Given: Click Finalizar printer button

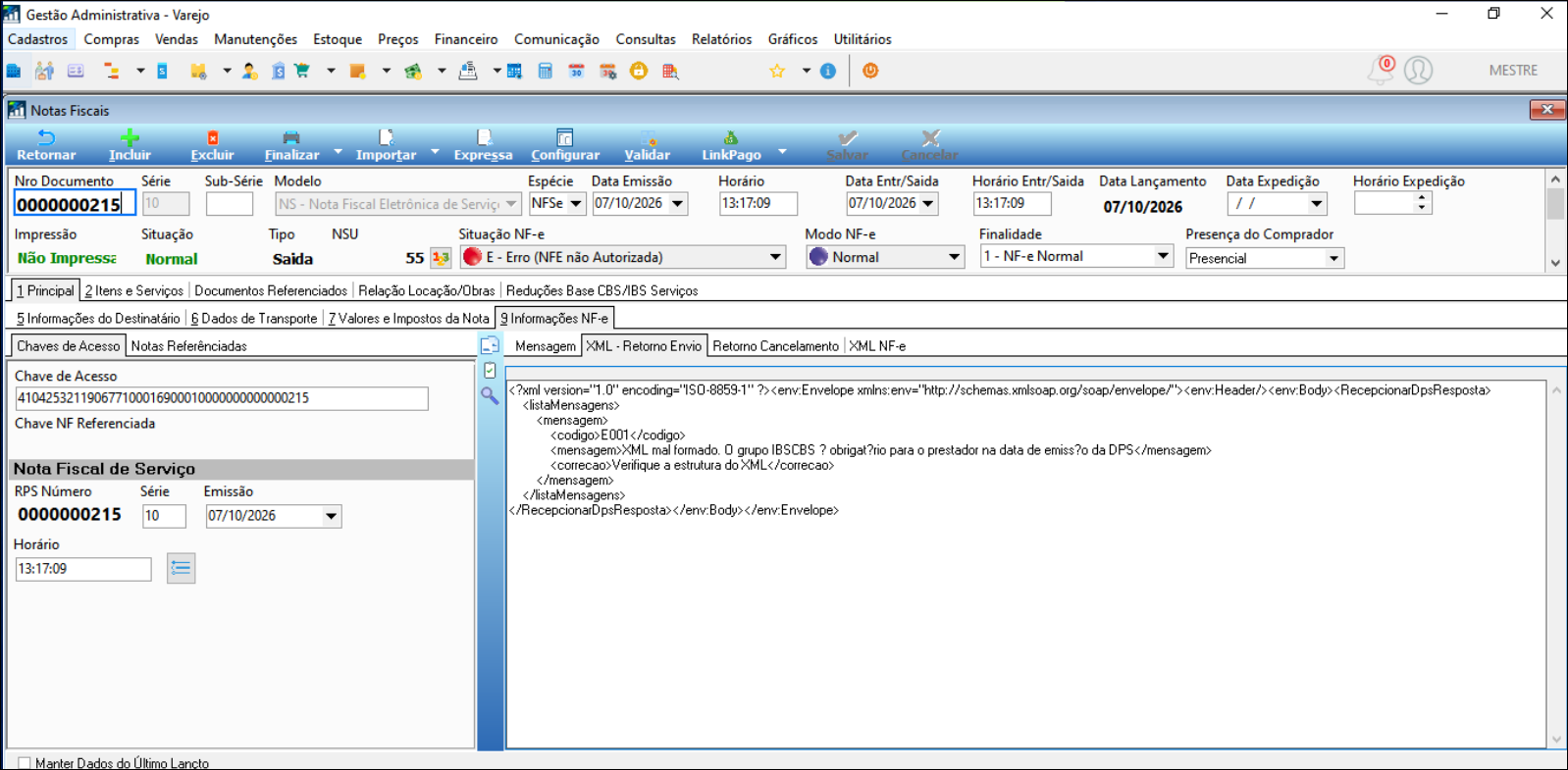Looking at the screenshot, I should tap(291, 145).
